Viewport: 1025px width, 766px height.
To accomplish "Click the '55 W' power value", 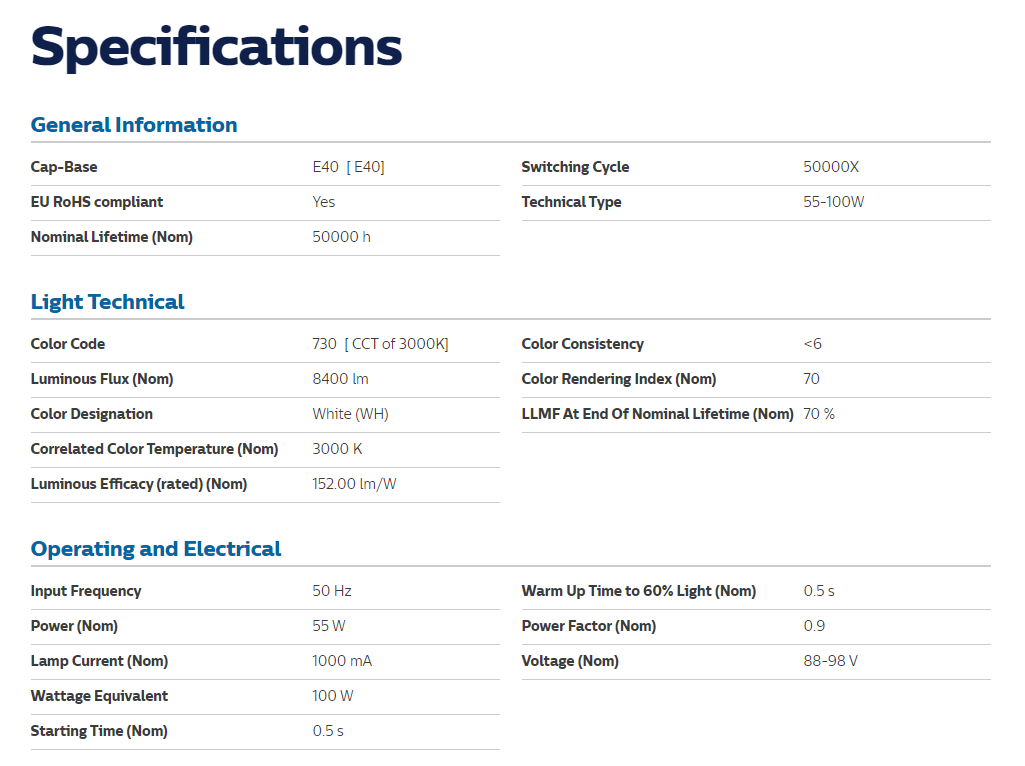I will [329, 626].
